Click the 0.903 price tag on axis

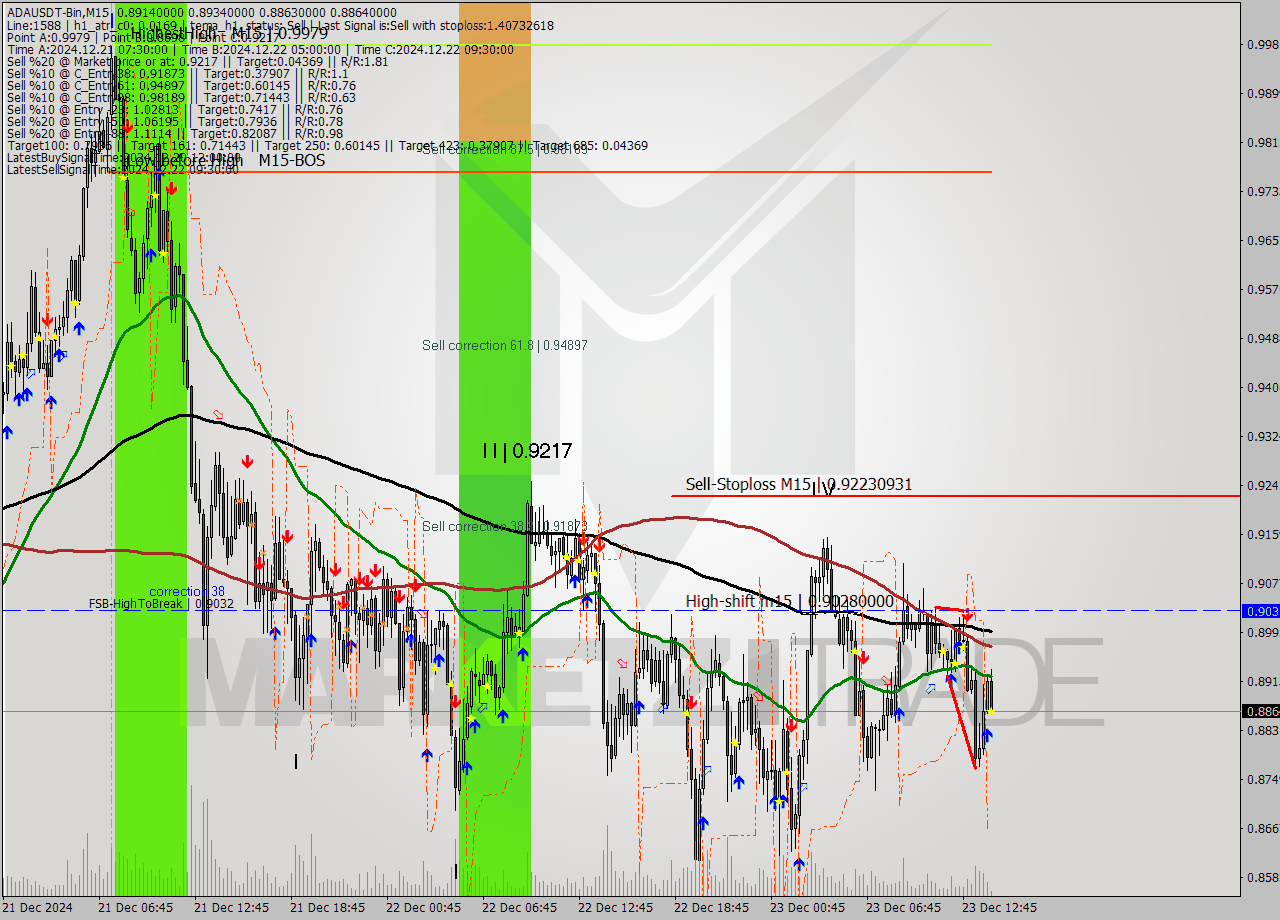click(1260, 610)
